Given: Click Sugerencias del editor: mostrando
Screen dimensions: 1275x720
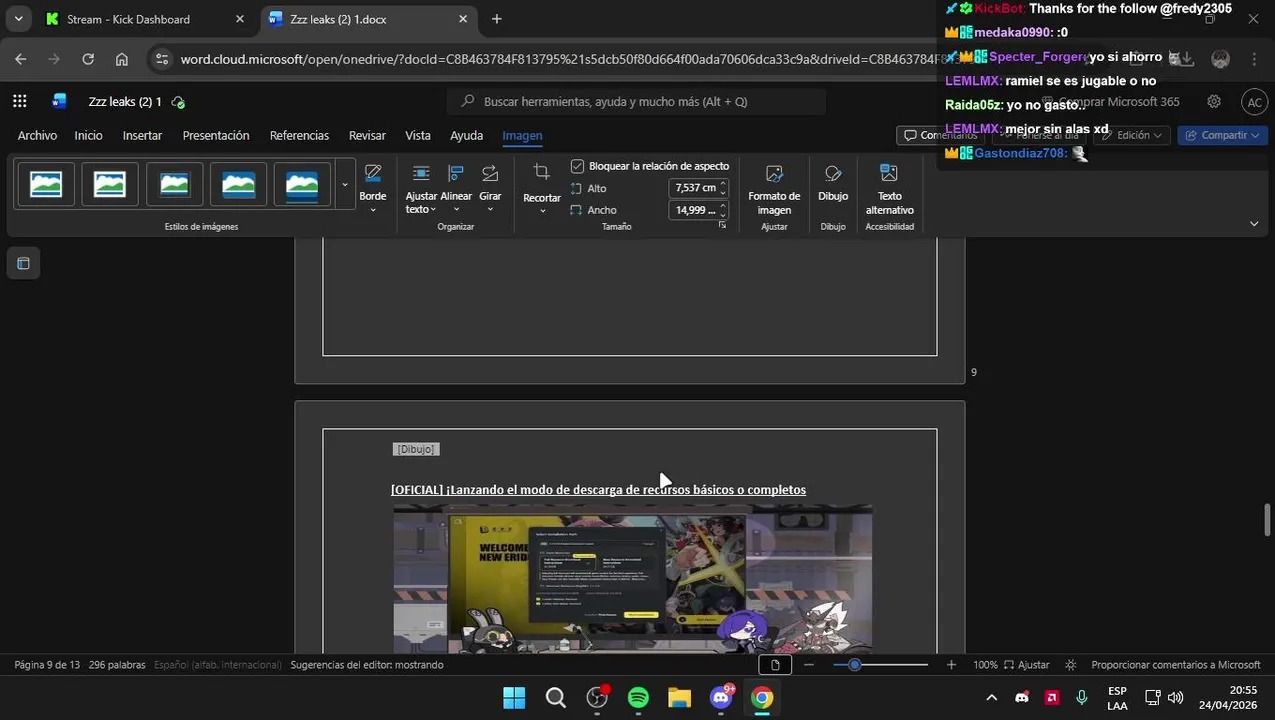Looking at the screenshot, I should (x=367, y=665).
